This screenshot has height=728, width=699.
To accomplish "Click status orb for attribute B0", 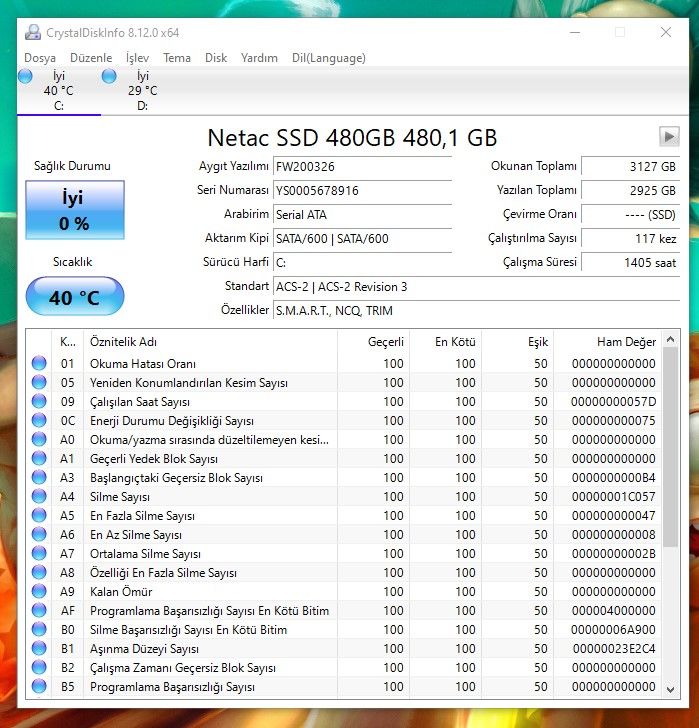I will tap(39, 630).
